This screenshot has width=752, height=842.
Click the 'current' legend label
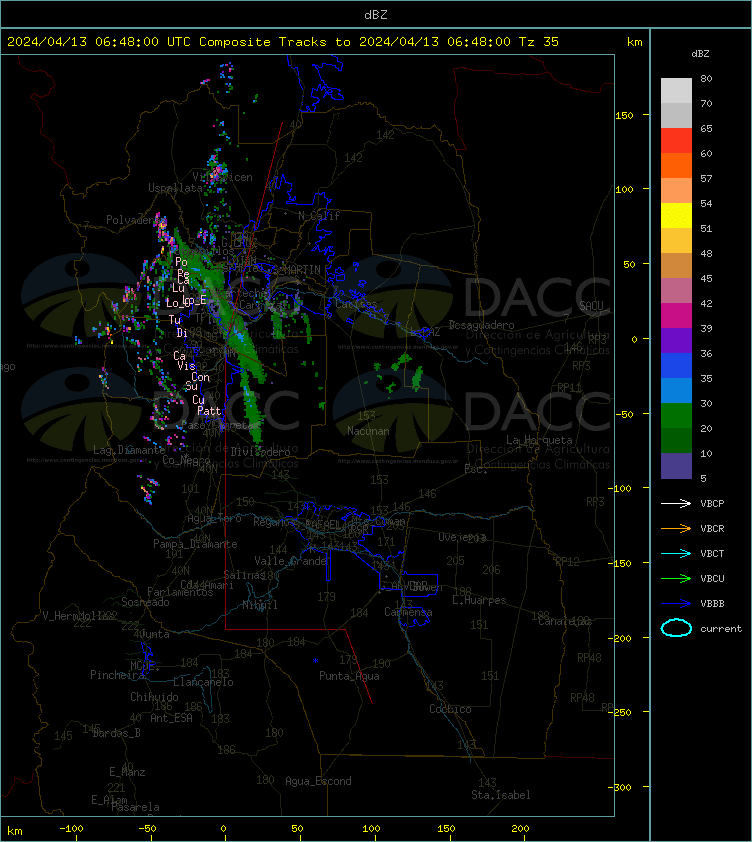[721, 628]
